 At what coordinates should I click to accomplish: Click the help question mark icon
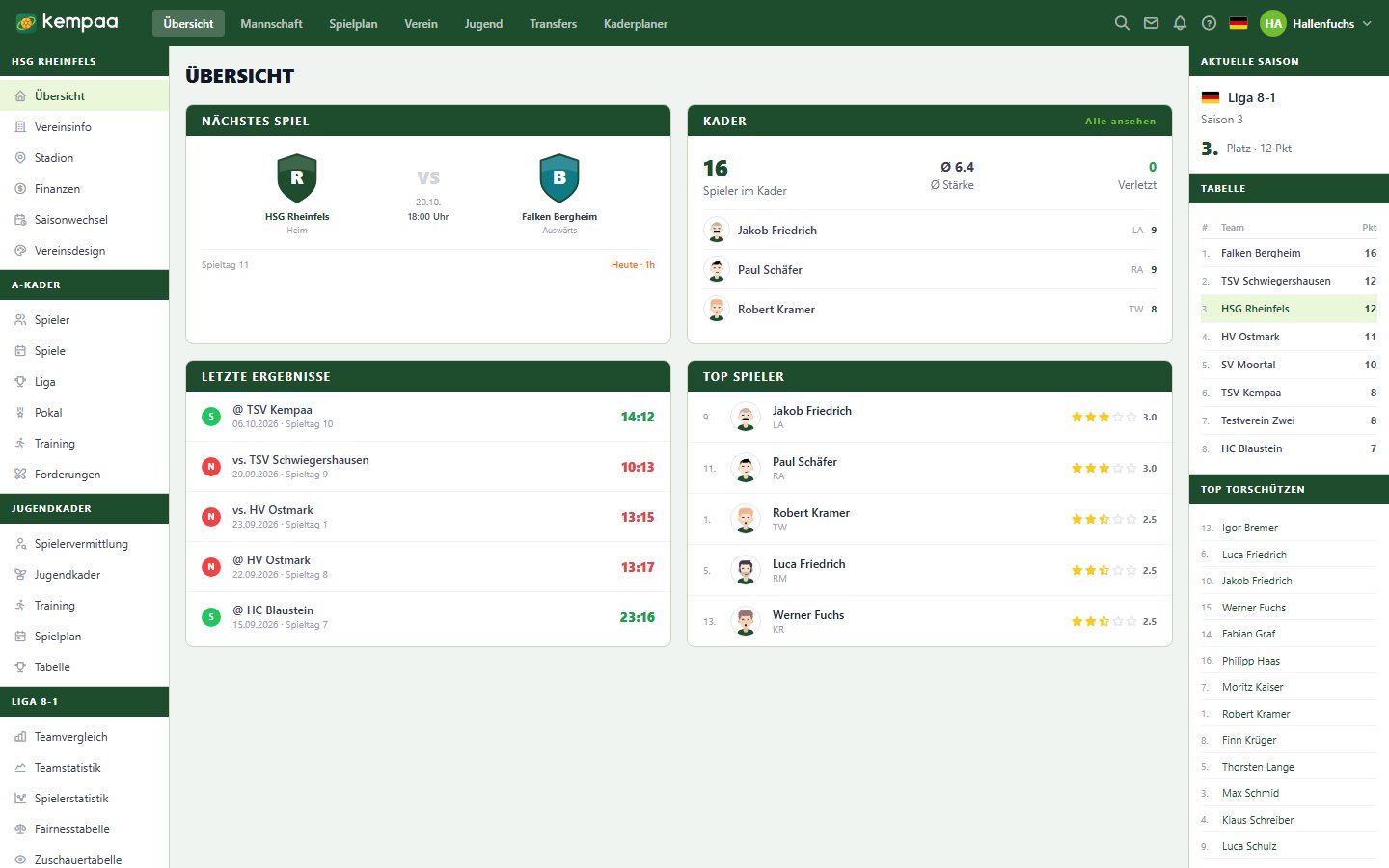coord(1209,23)
